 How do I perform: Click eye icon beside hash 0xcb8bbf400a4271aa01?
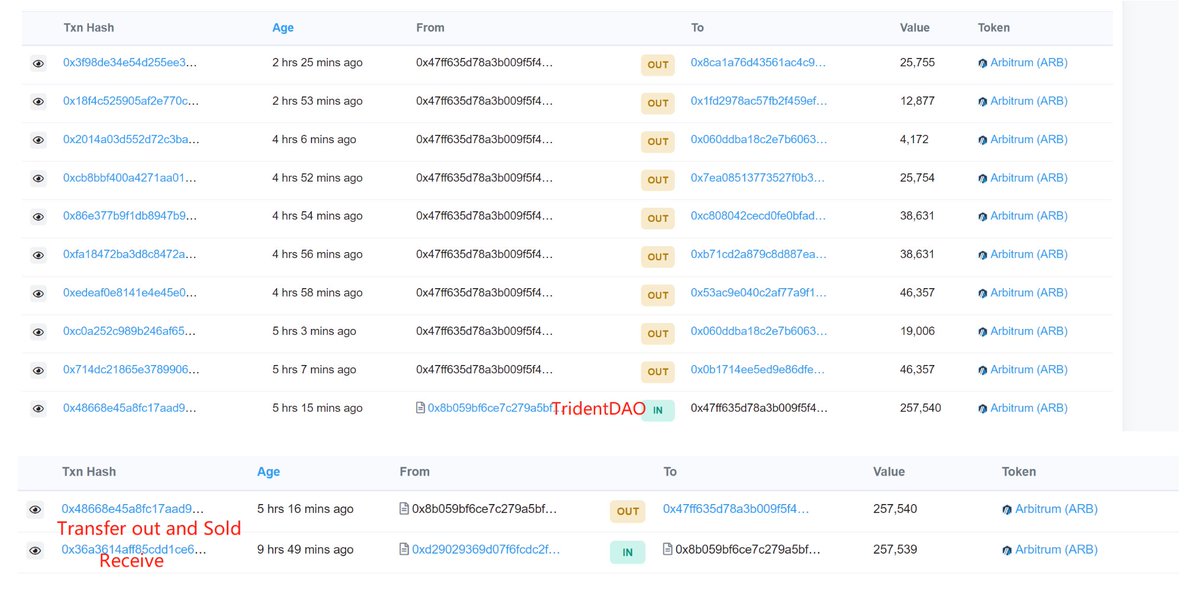point(38,178)
